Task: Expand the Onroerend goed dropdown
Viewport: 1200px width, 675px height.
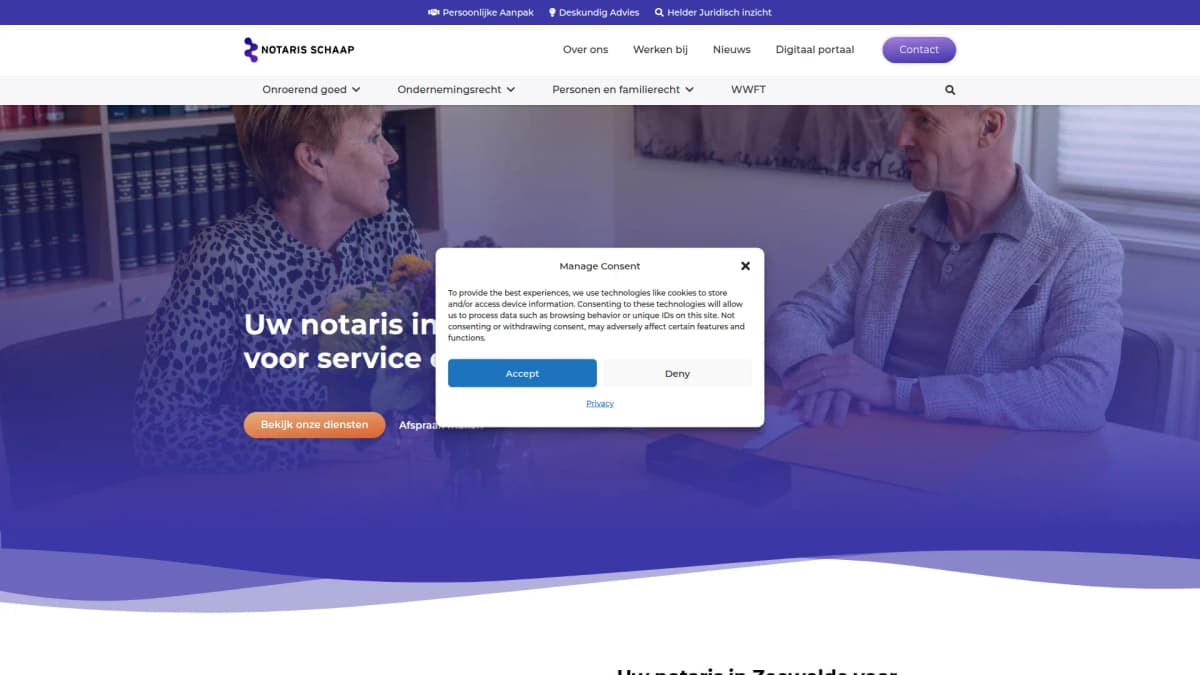Action: [x=311, y=90]
